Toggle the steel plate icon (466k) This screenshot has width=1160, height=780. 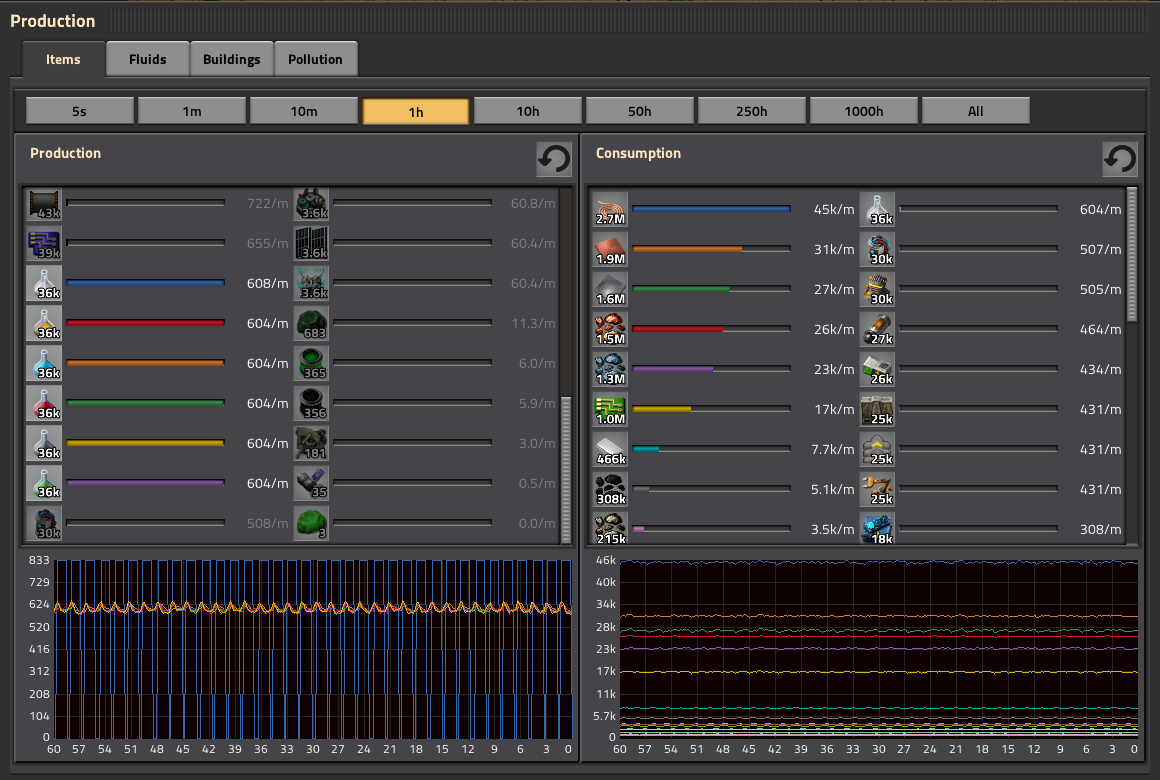(610, 449)
